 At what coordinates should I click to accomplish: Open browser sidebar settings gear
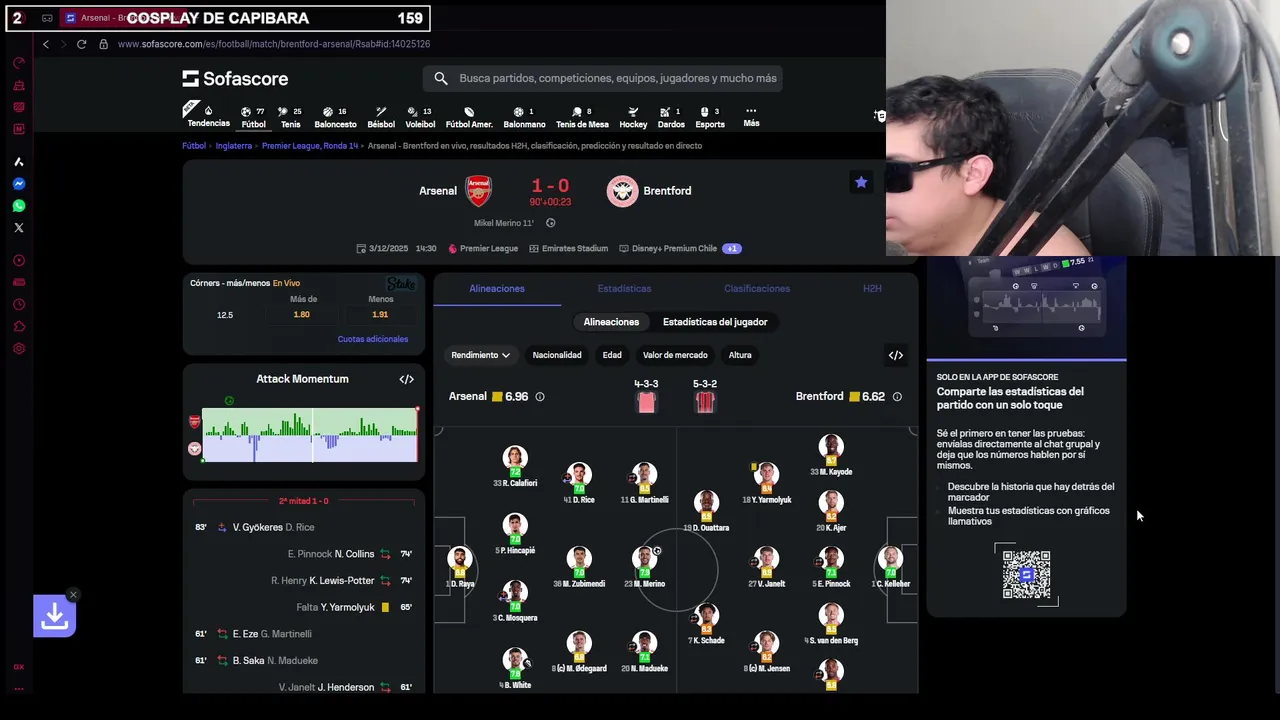pyautogui.click(x=18, y=349)
